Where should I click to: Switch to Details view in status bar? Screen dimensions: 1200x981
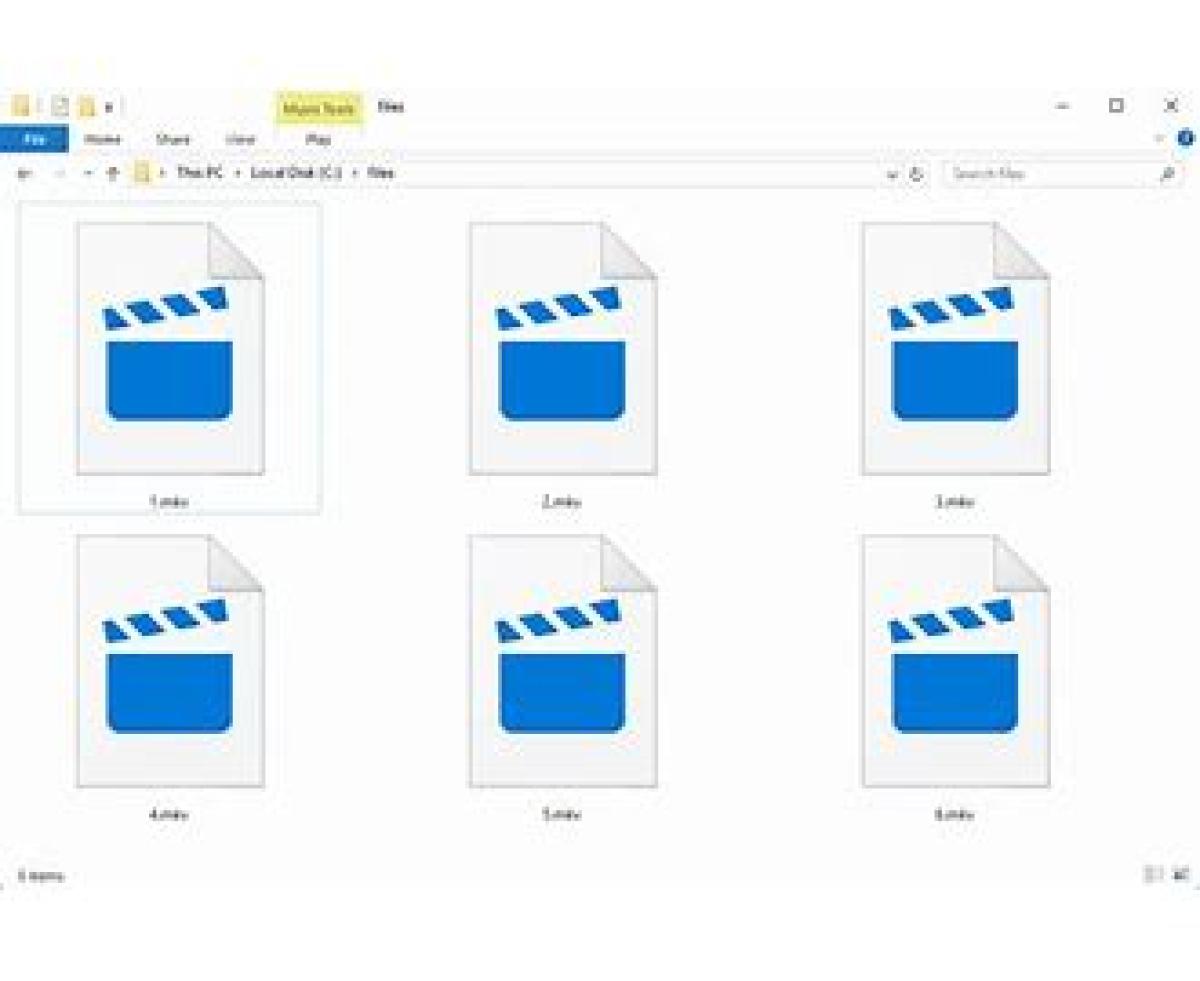pyautogui.click(x=1153, y=875)
